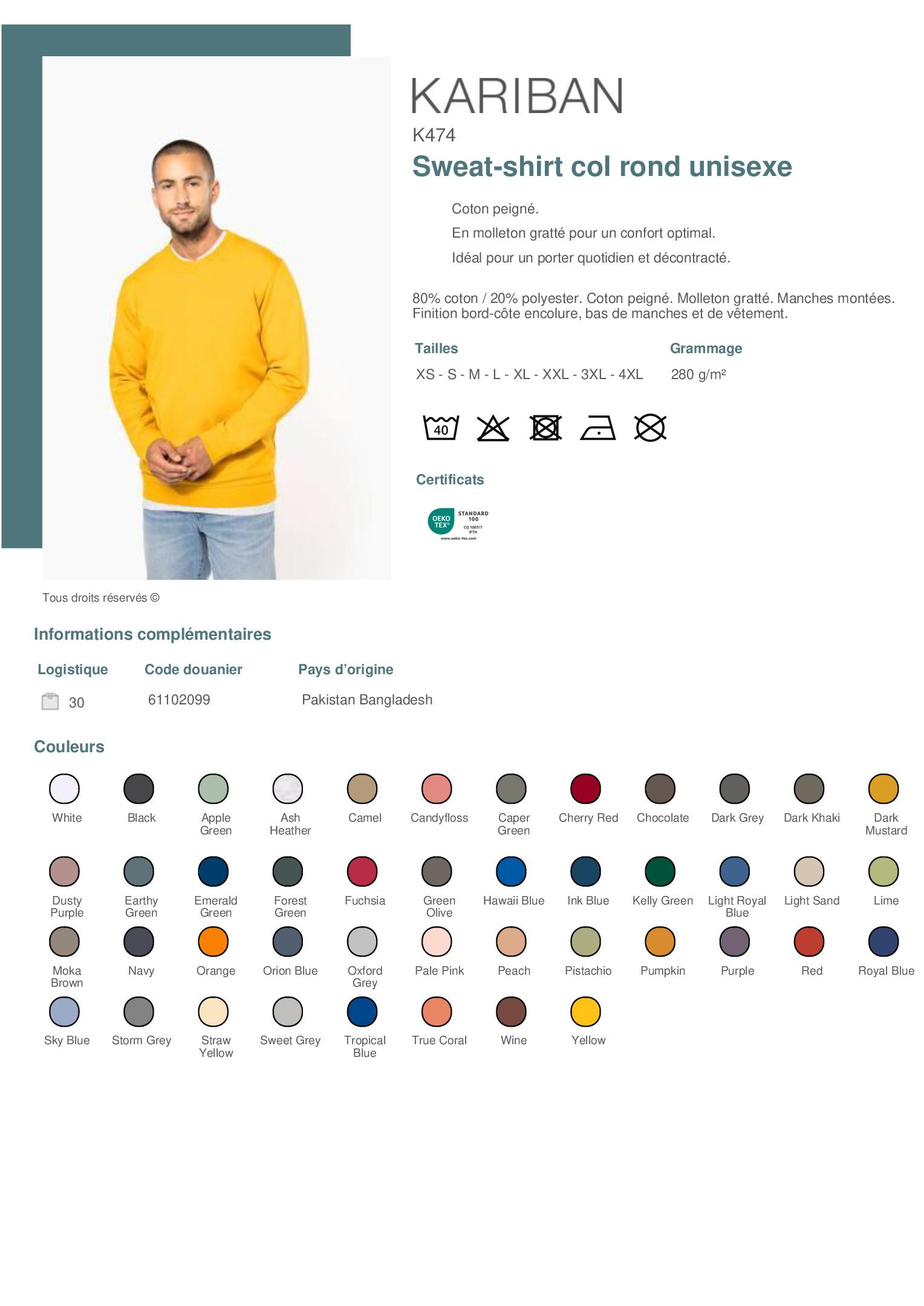Screen dimensions: 924x1306
Task: Click the K474 product reference
Action: (x=434, y=135)
